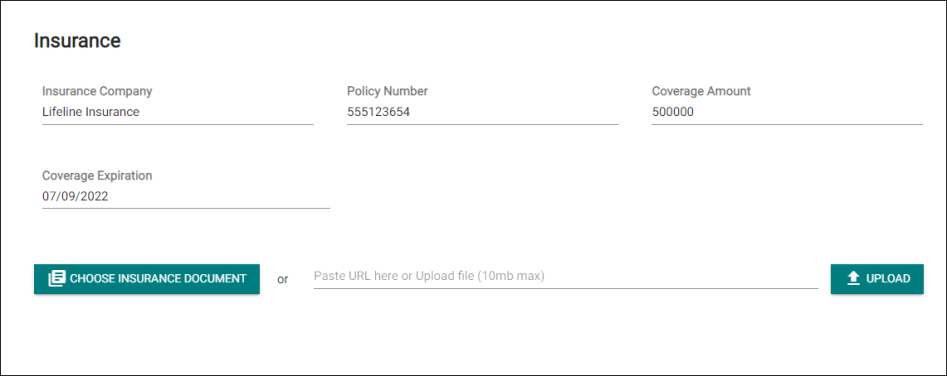The width and height of the screenshot is (947, 376).
Task: Click the Coverage Expiration label
Action: click(x=97, y=176)
